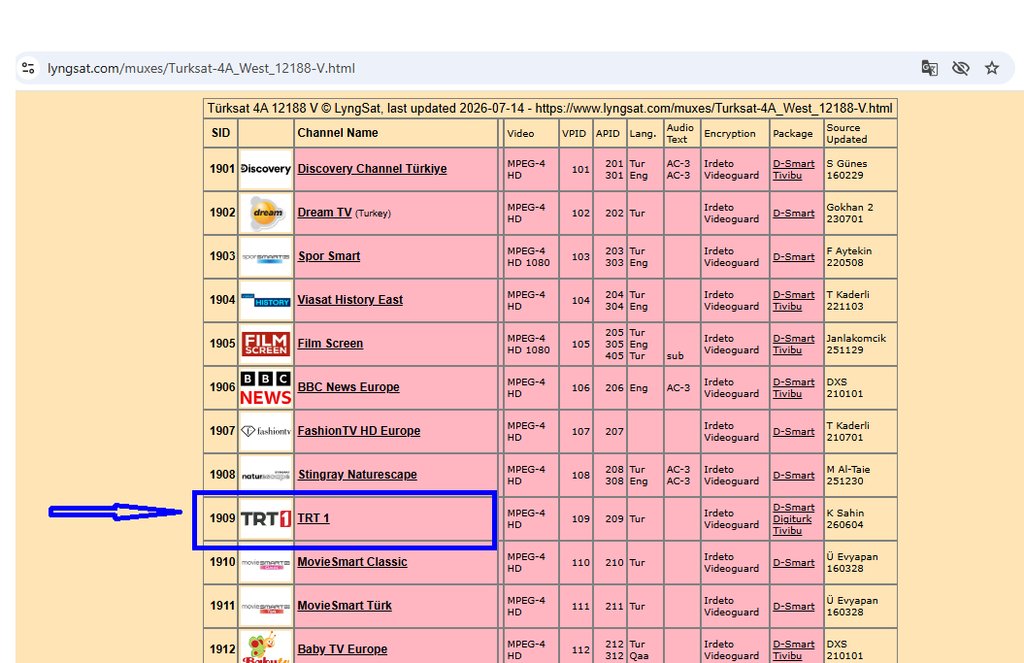Open the BBC News Europe link
The image size is (1024, 663).
pyautogui.click(x=349, y=387)
